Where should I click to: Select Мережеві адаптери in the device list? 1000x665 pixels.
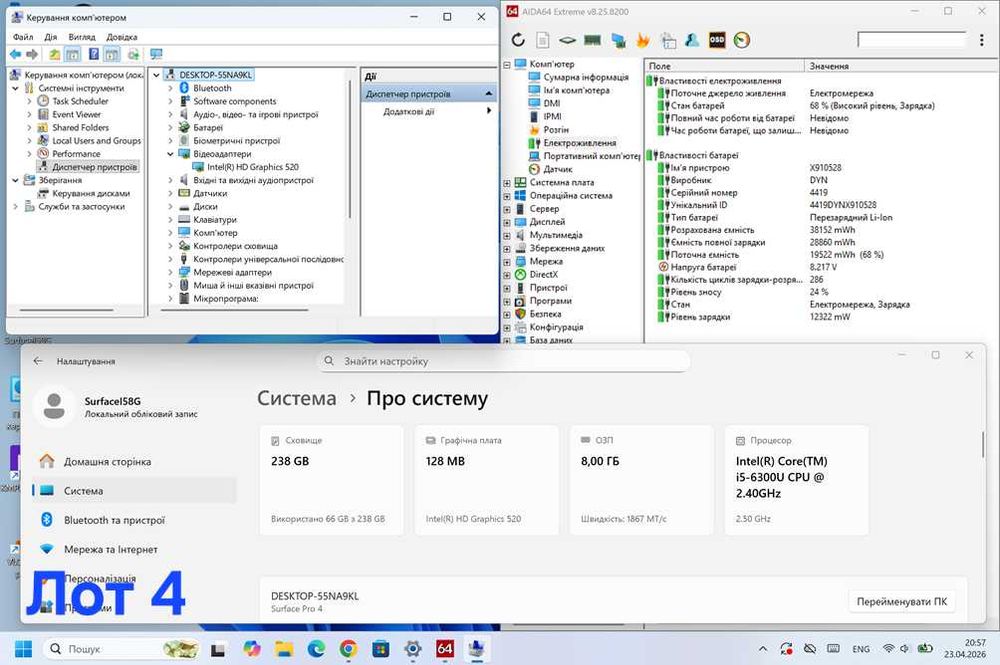(232, 272)
